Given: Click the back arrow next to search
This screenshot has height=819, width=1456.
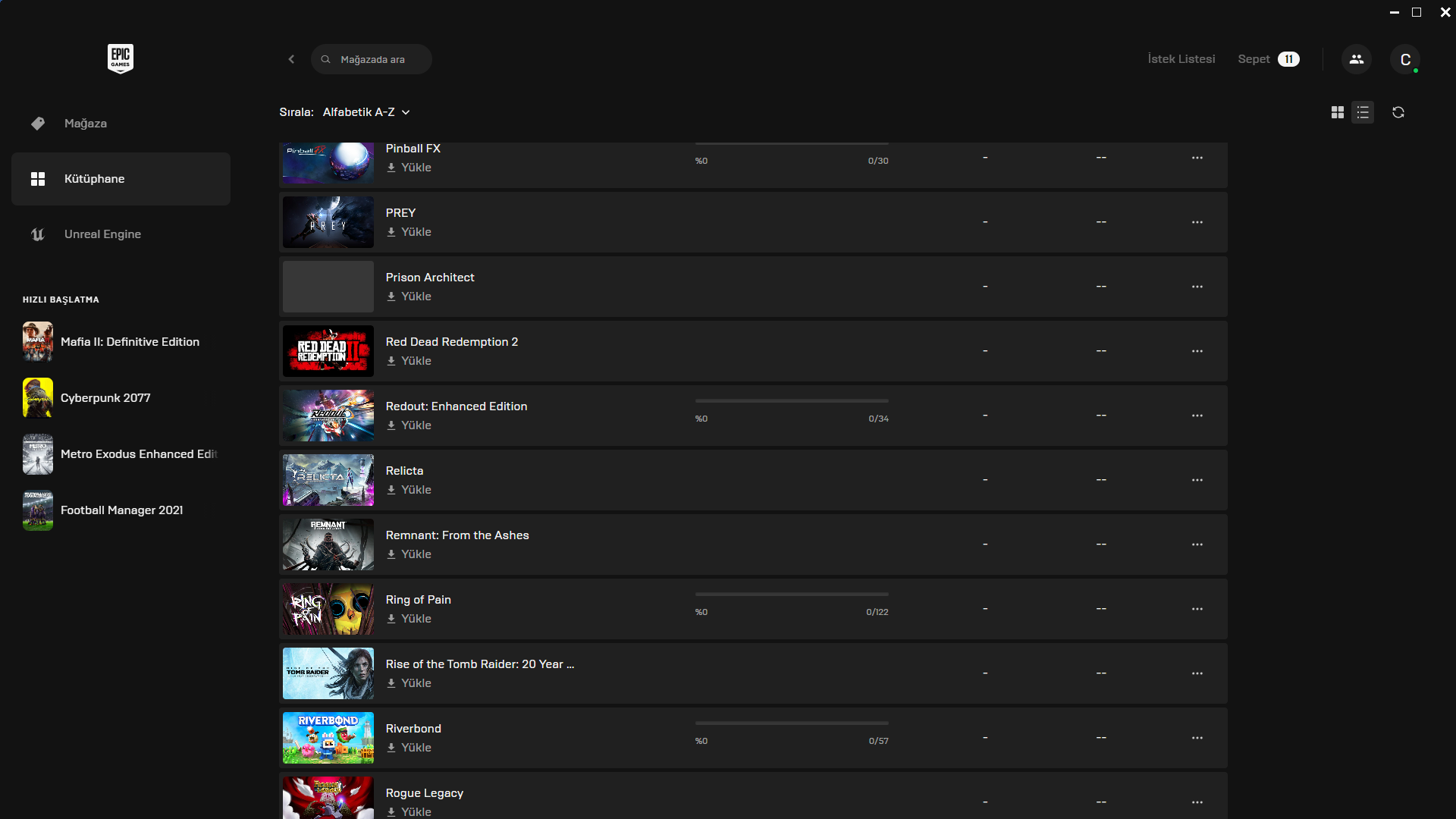Looking at the screenshot, I should 291,59.
